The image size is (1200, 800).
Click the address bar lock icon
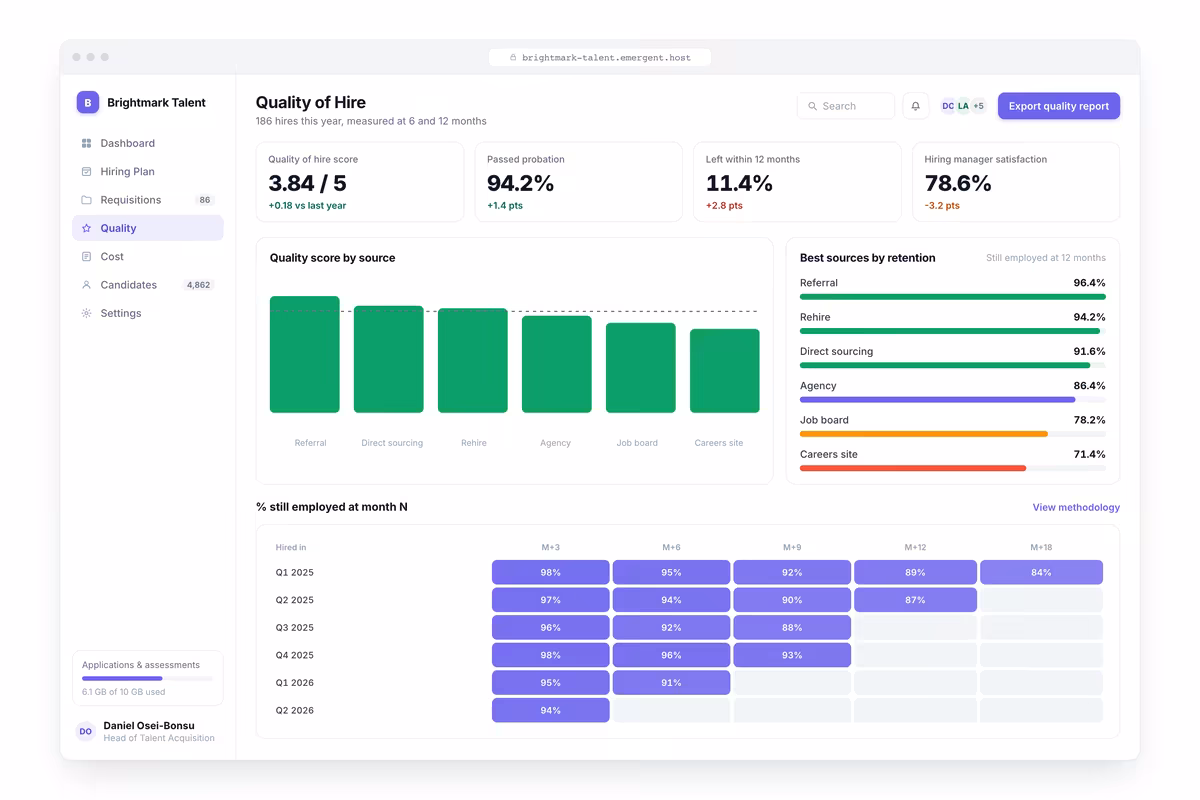[513, 58]
